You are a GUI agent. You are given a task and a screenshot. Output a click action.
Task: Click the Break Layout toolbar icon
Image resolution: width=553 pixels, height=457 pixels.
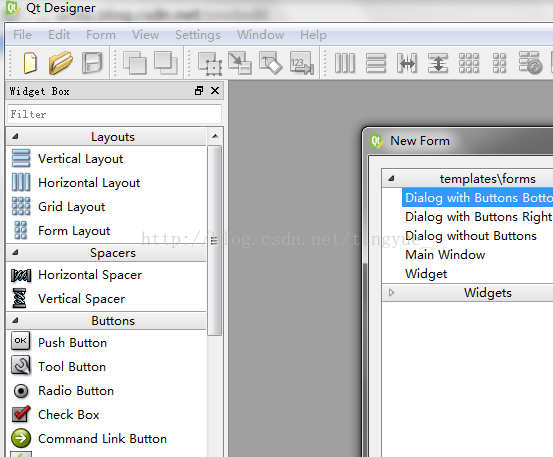click(x=530, y=63)
